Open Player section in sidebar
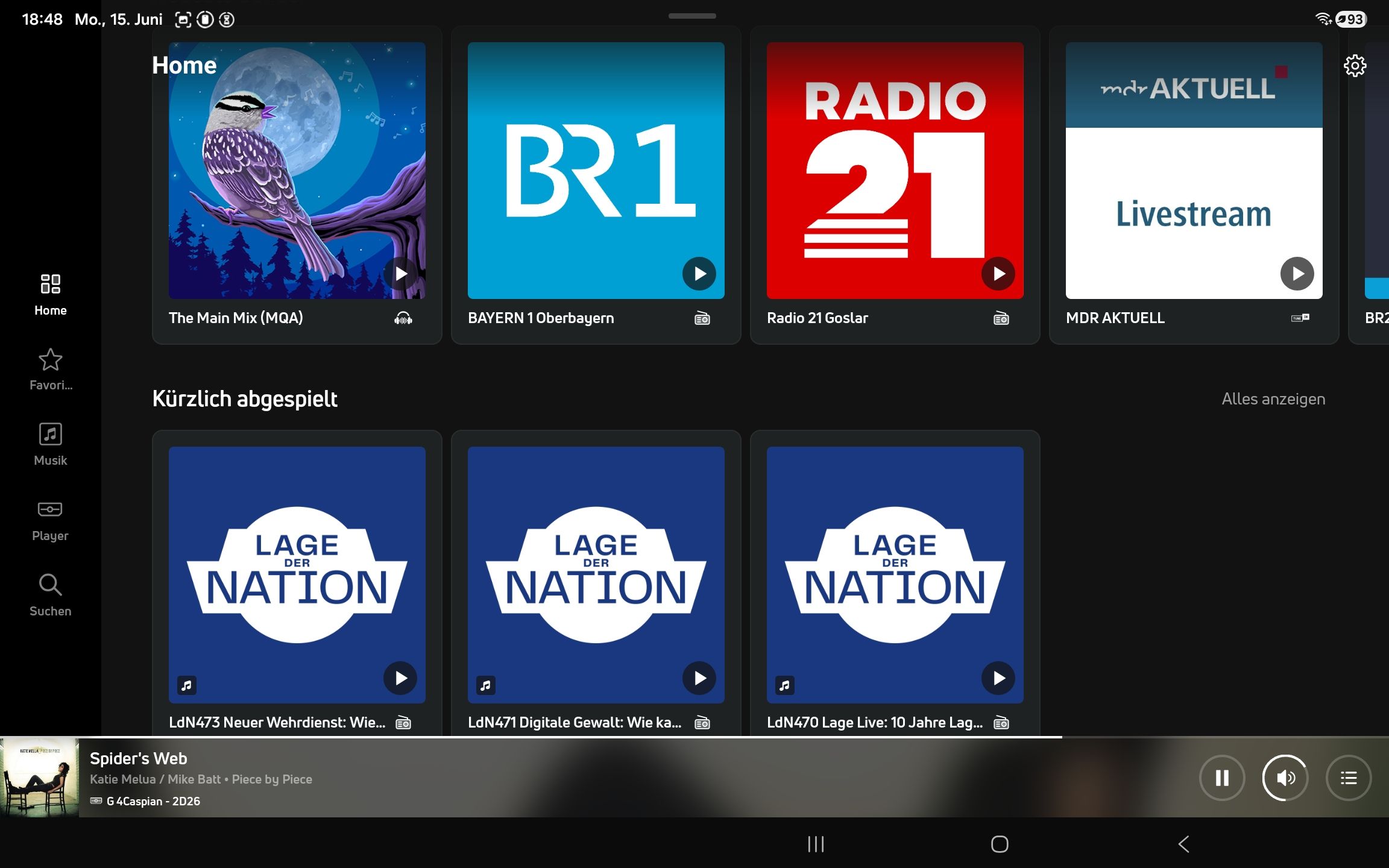Image resolution: width=1389 pixels, height=868 pixels. coord(51,520)
